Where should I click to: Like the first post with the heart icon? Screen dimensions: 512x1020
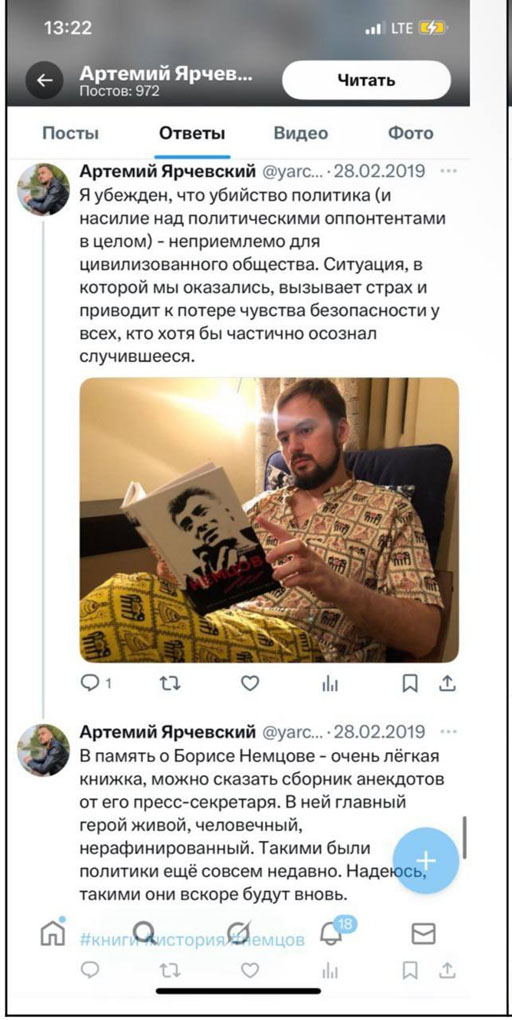[x=250, y=683]
